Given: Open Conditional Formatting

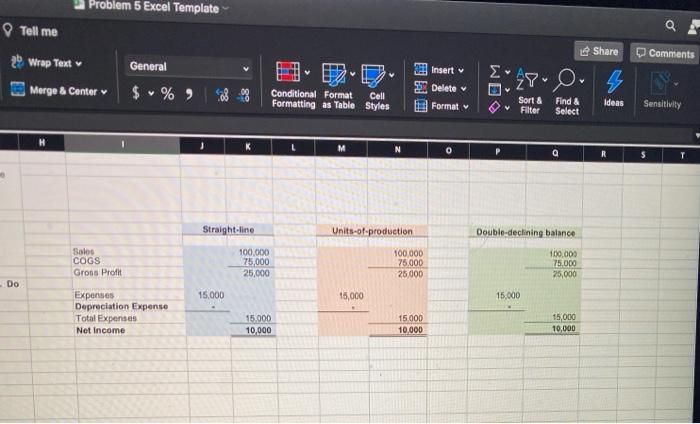Looking at the screenshot, I should (x=293, y=85).
